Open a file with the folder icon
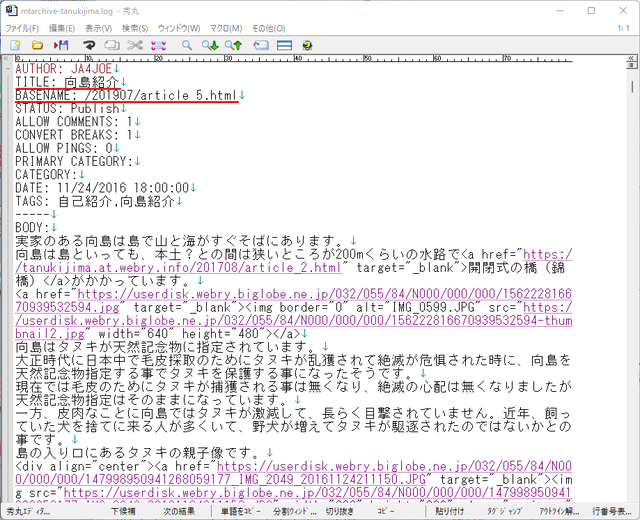 pos(38,45)
